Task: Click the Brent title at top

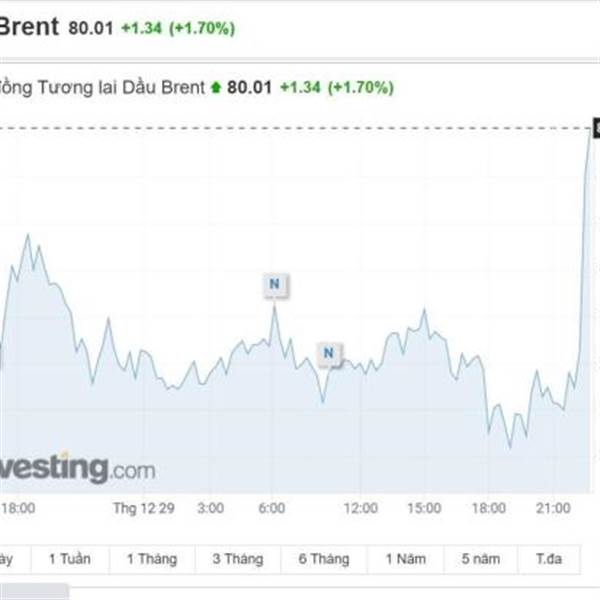Action: tap(29, 27)
